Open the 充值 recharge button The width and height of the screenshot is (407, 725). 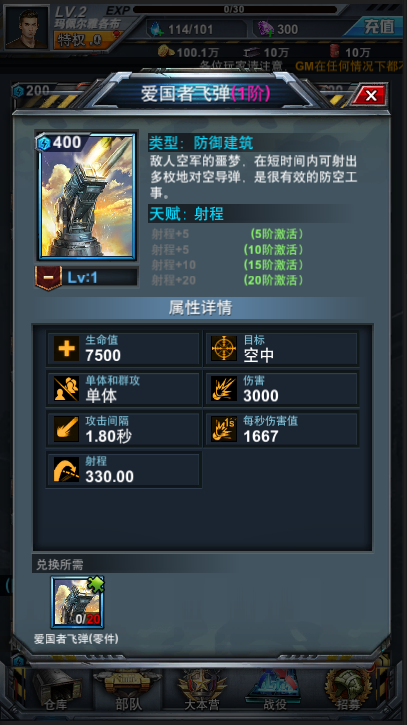tap(378, 26)
